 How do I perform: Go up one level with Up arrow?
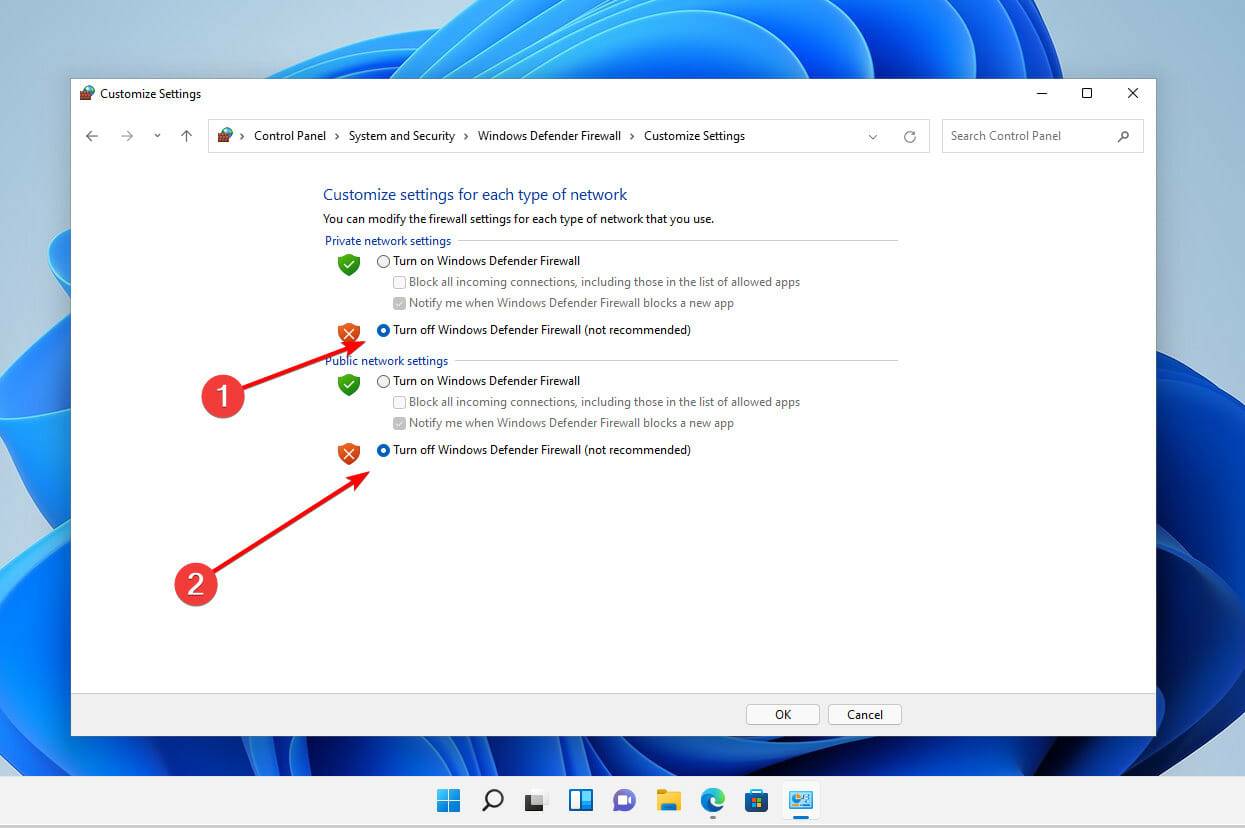point(186,136)
